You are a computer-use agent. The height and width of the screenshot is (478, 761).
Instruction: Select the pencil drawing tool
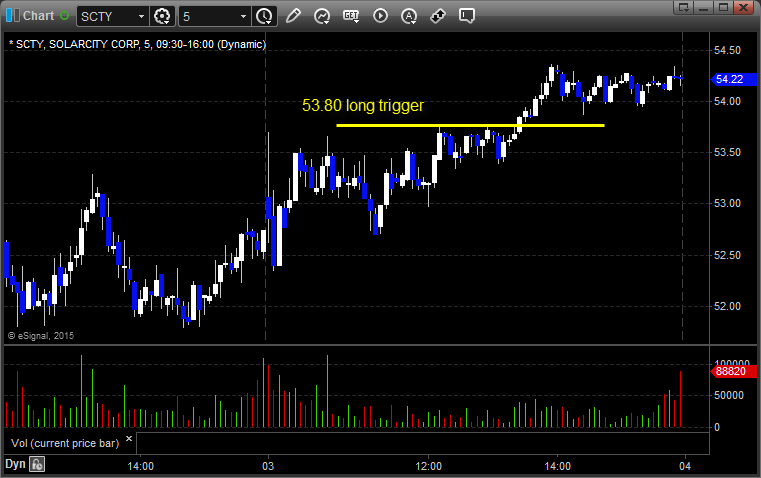[x=293, y=16]
